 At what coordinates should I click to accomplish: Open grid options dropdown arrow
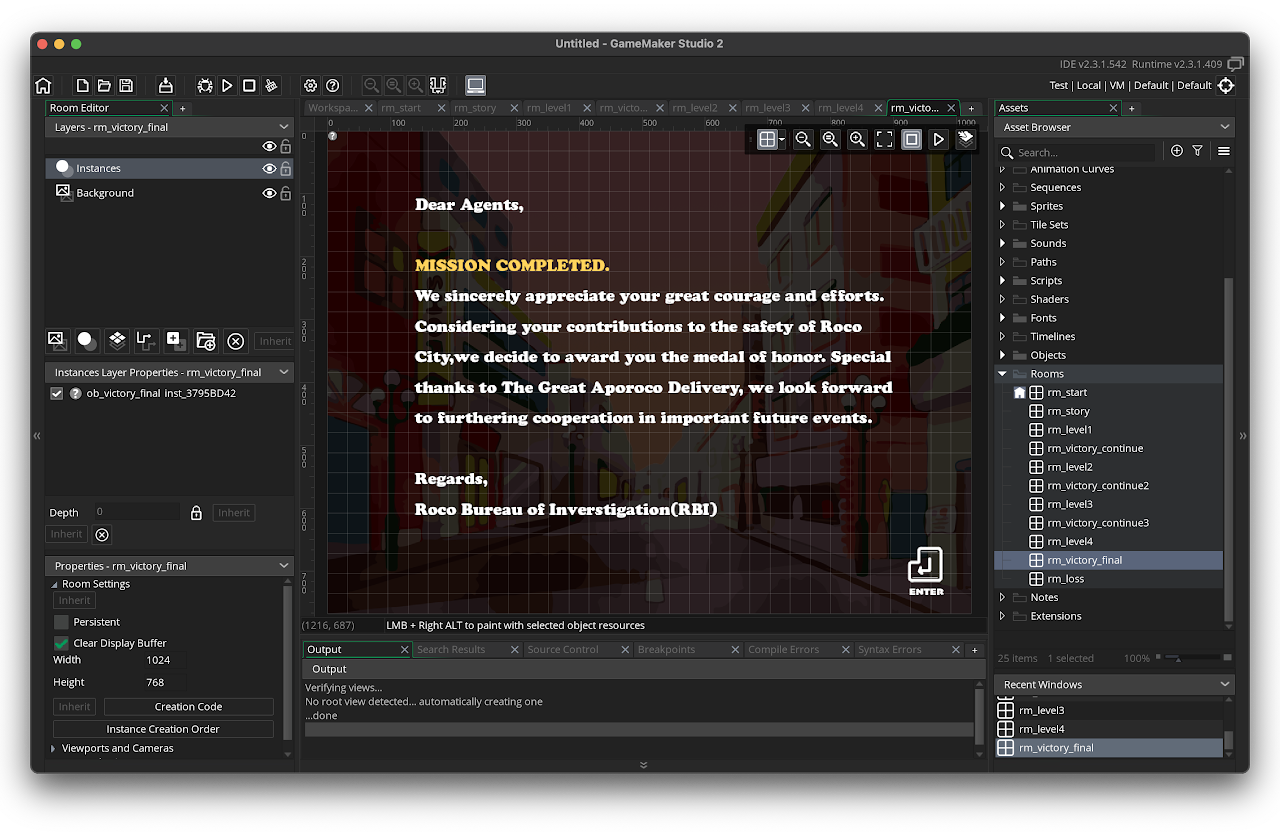point(782,140)
